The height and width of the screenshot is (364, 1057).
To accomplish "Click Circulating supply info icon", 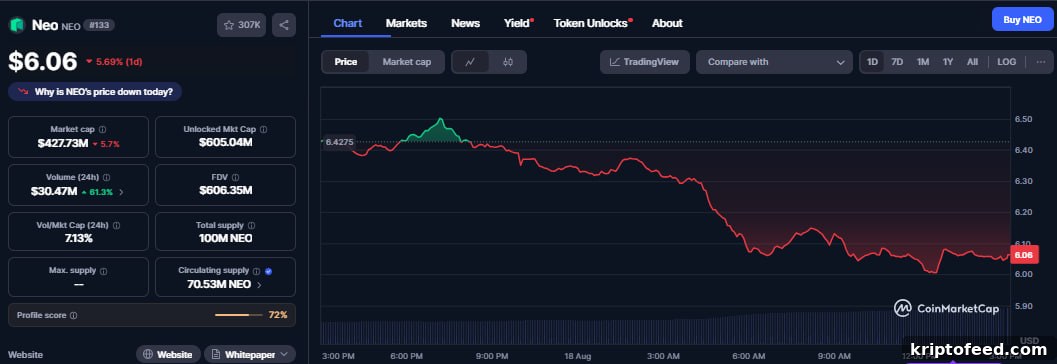I will pyautogui.click(x=257, y=271).
